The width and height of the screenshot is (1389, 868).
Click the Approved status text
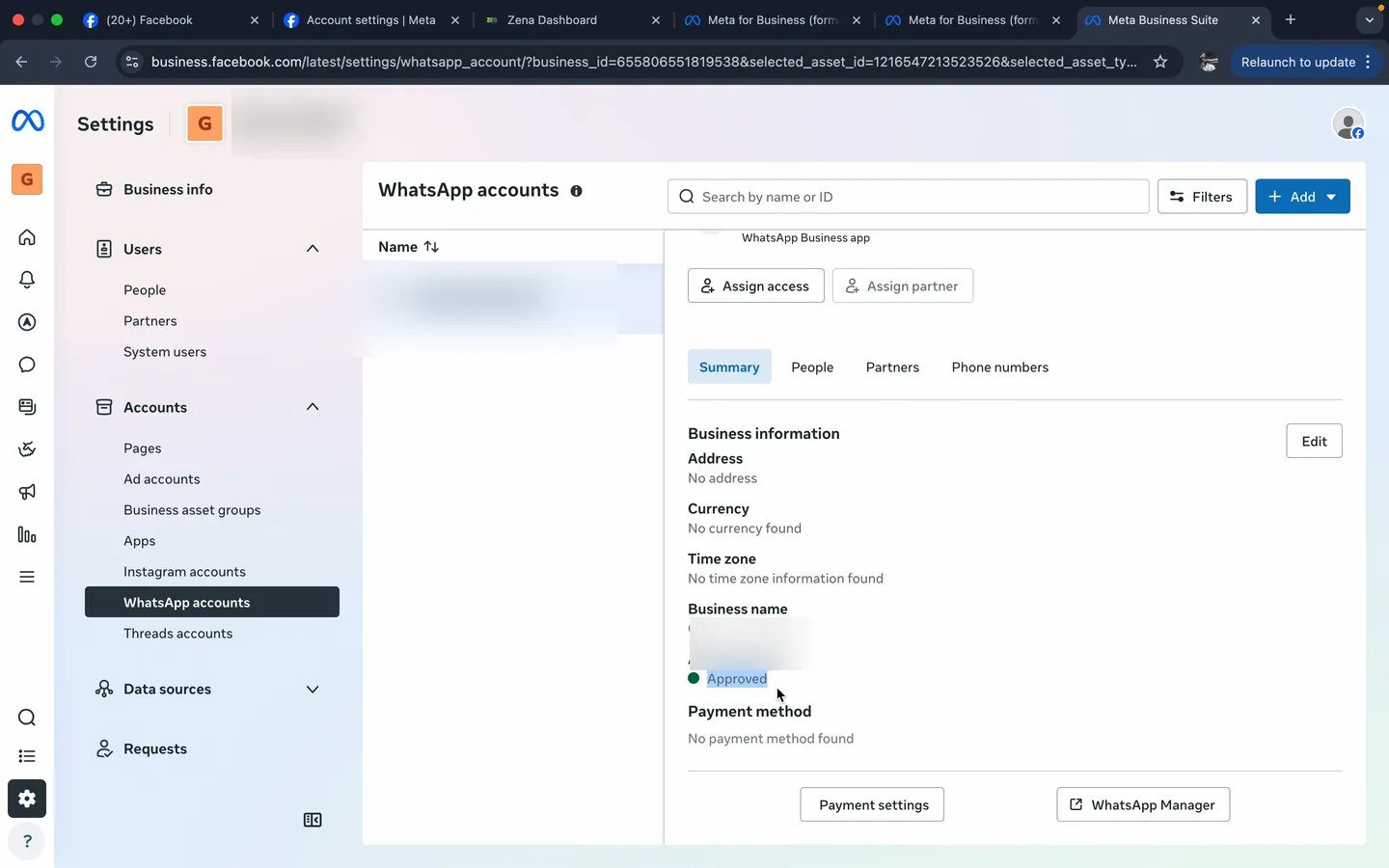(x=737, y=679)
